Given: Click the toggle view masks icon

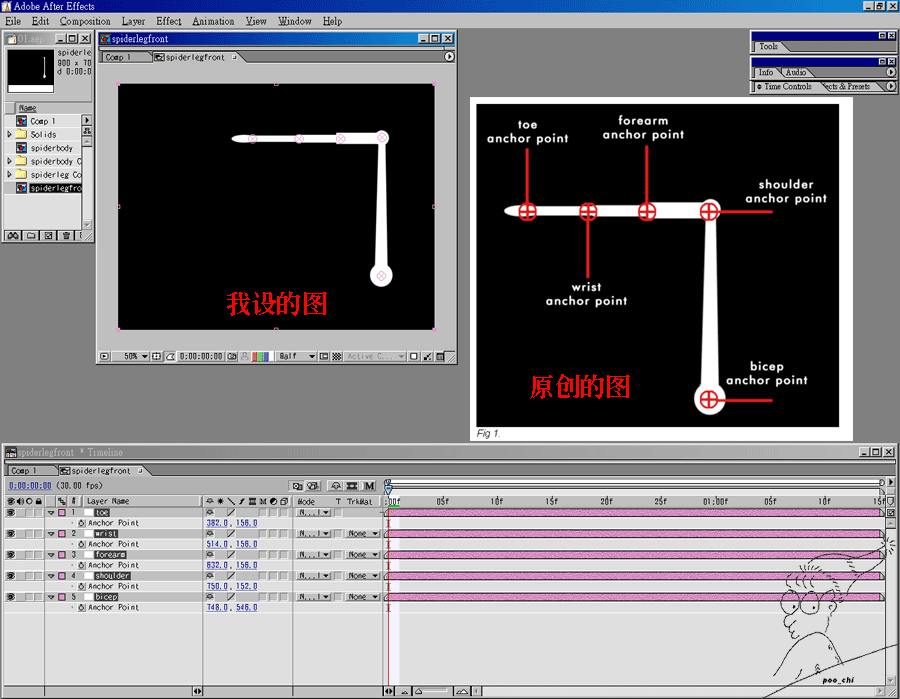Looking at the screenshot, I should tap(170, 356).
